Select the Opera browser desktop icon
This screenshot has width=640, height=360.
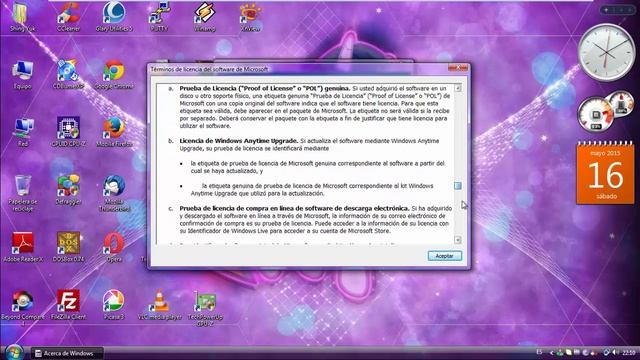click(114, 247)
